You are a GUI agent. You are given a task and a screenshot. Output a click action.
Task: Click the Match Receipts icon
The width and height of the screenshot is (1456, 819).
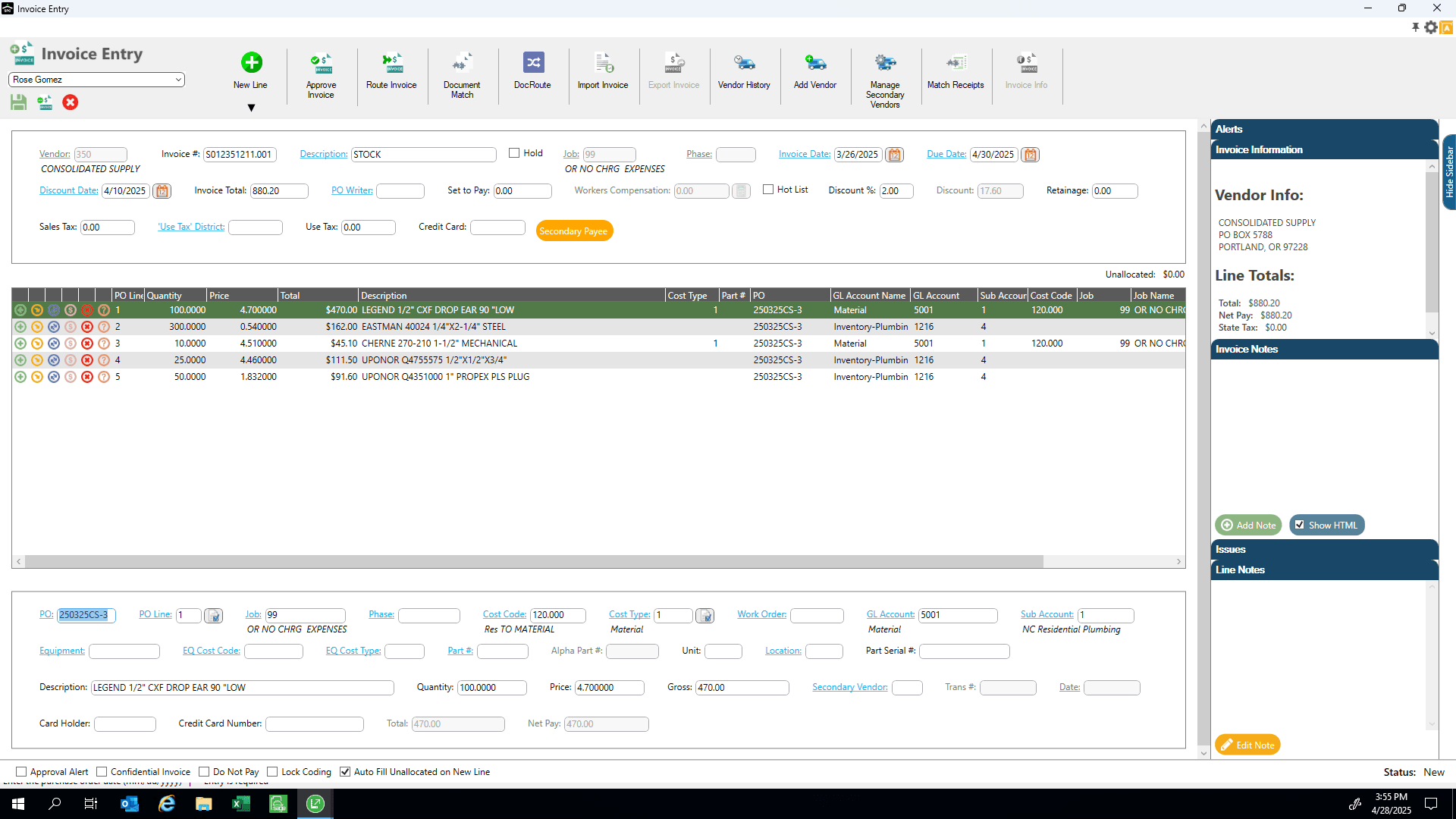pos(955,62)
